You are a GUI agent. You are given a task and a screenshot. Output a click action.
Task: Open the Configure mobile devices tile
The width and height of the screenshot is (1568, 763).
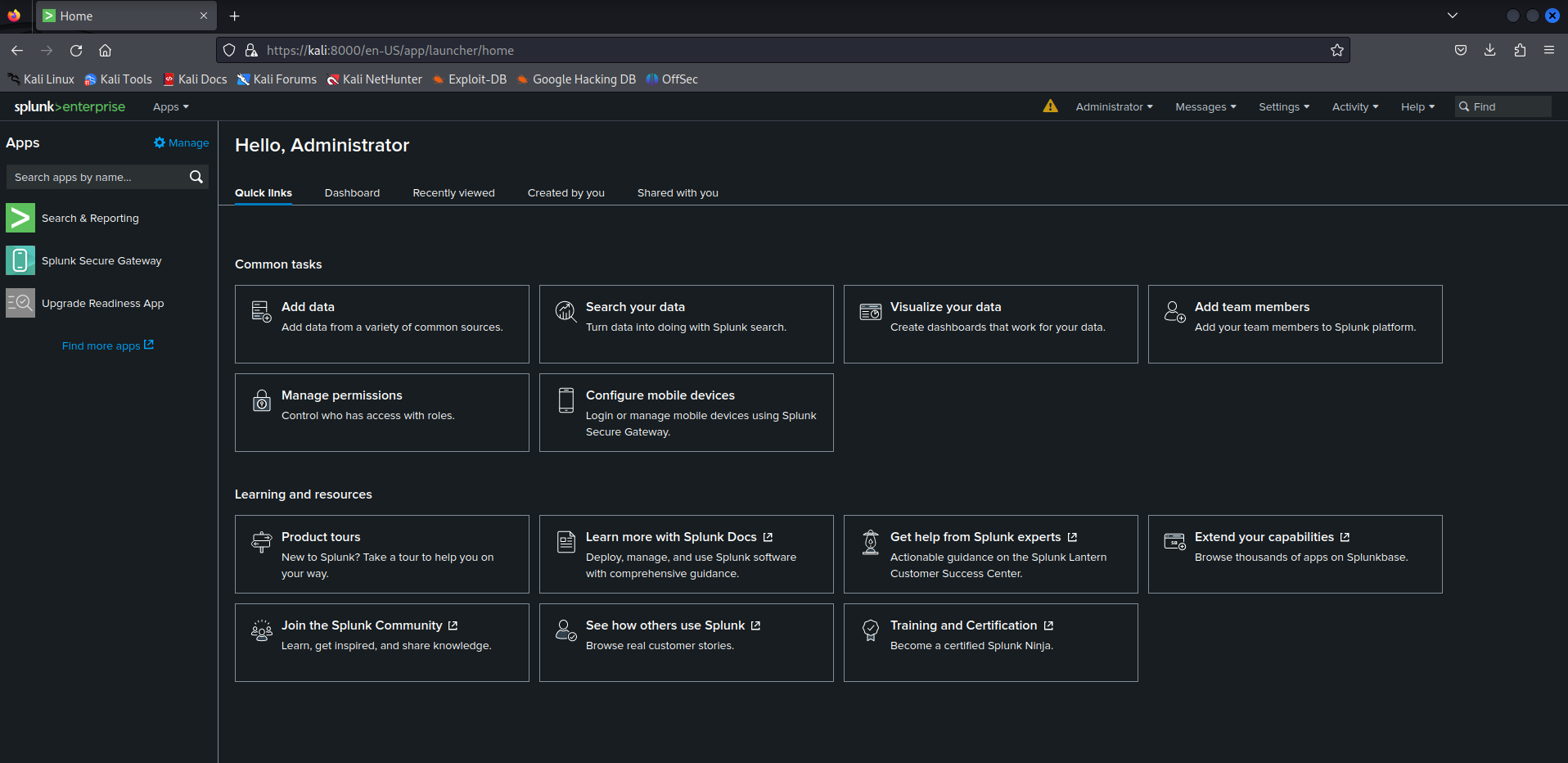pyautogui.click(x=686, y=412)
